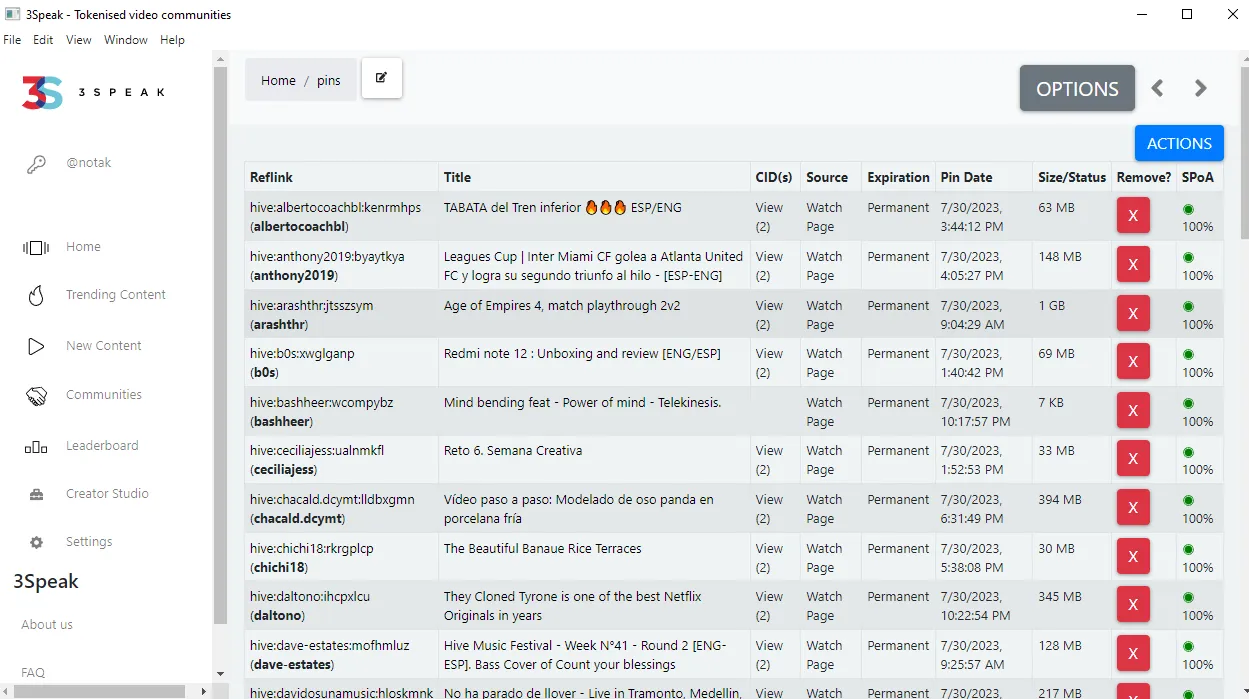Open the Edit menu
The width and height of the screenshot is (1249, 699).
(43, 40)
